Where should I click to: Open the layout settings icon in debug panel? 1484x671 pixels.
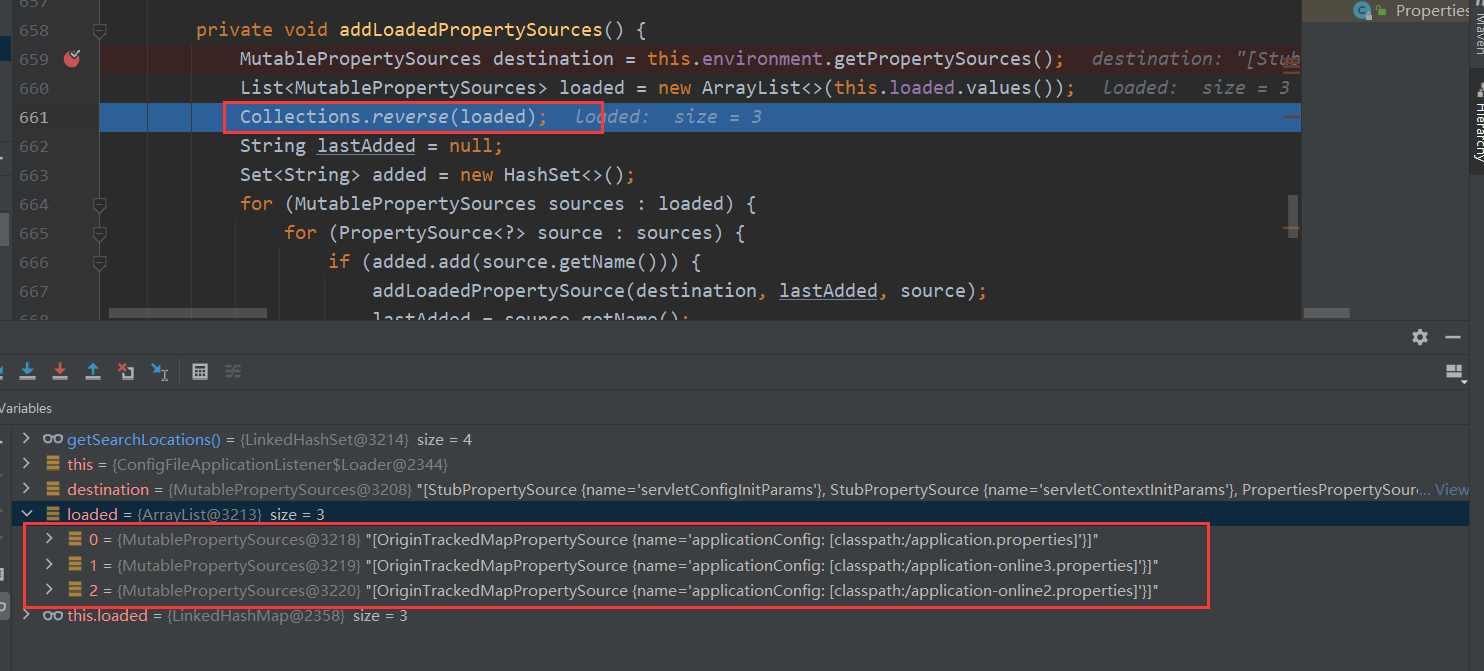[x=1455, y=372]
